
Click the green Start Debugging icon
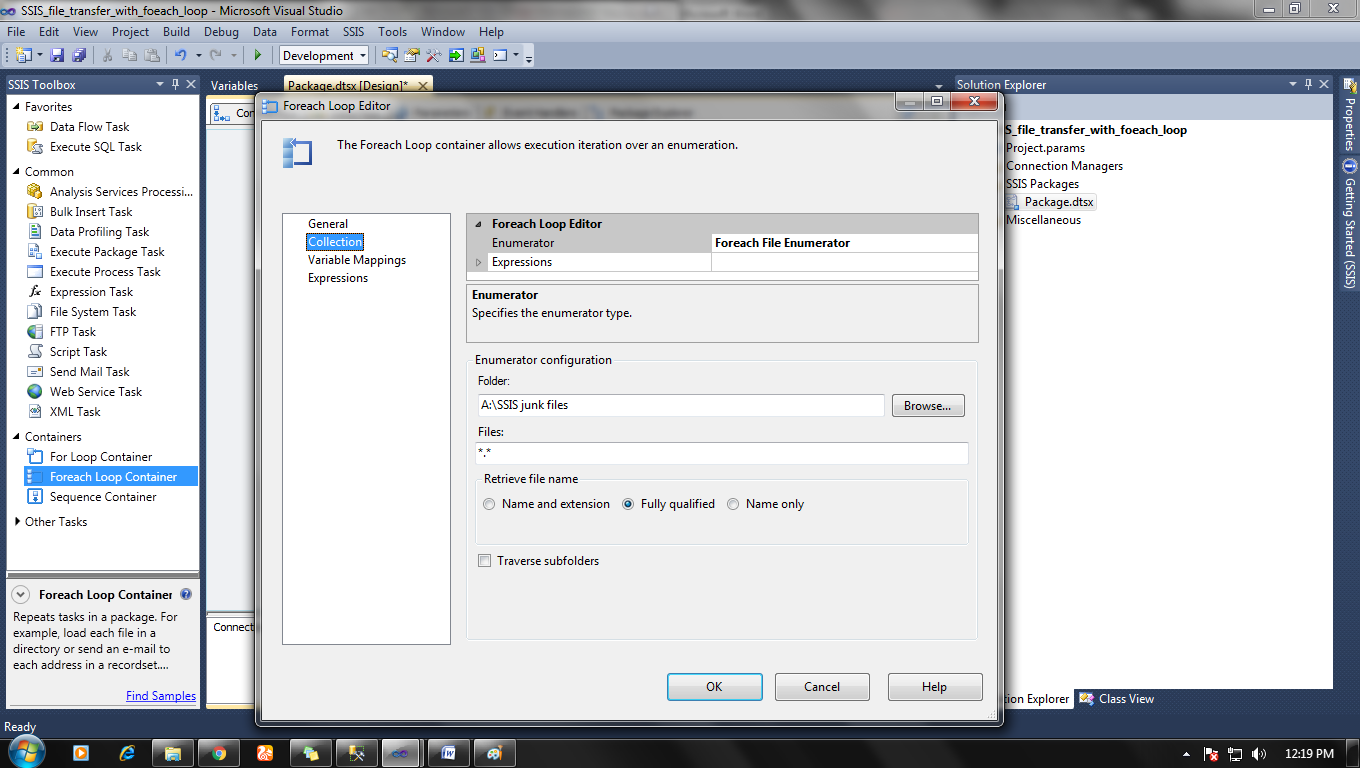258,55
